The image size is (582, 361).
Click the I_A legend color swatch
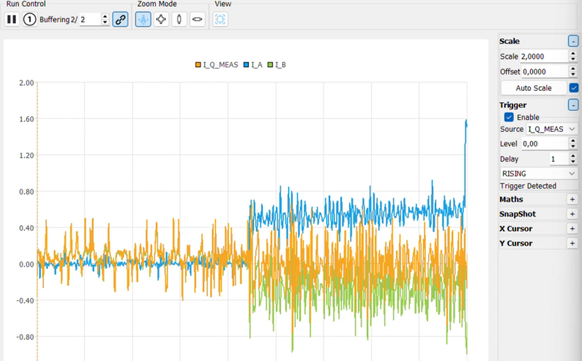(246, 65)
